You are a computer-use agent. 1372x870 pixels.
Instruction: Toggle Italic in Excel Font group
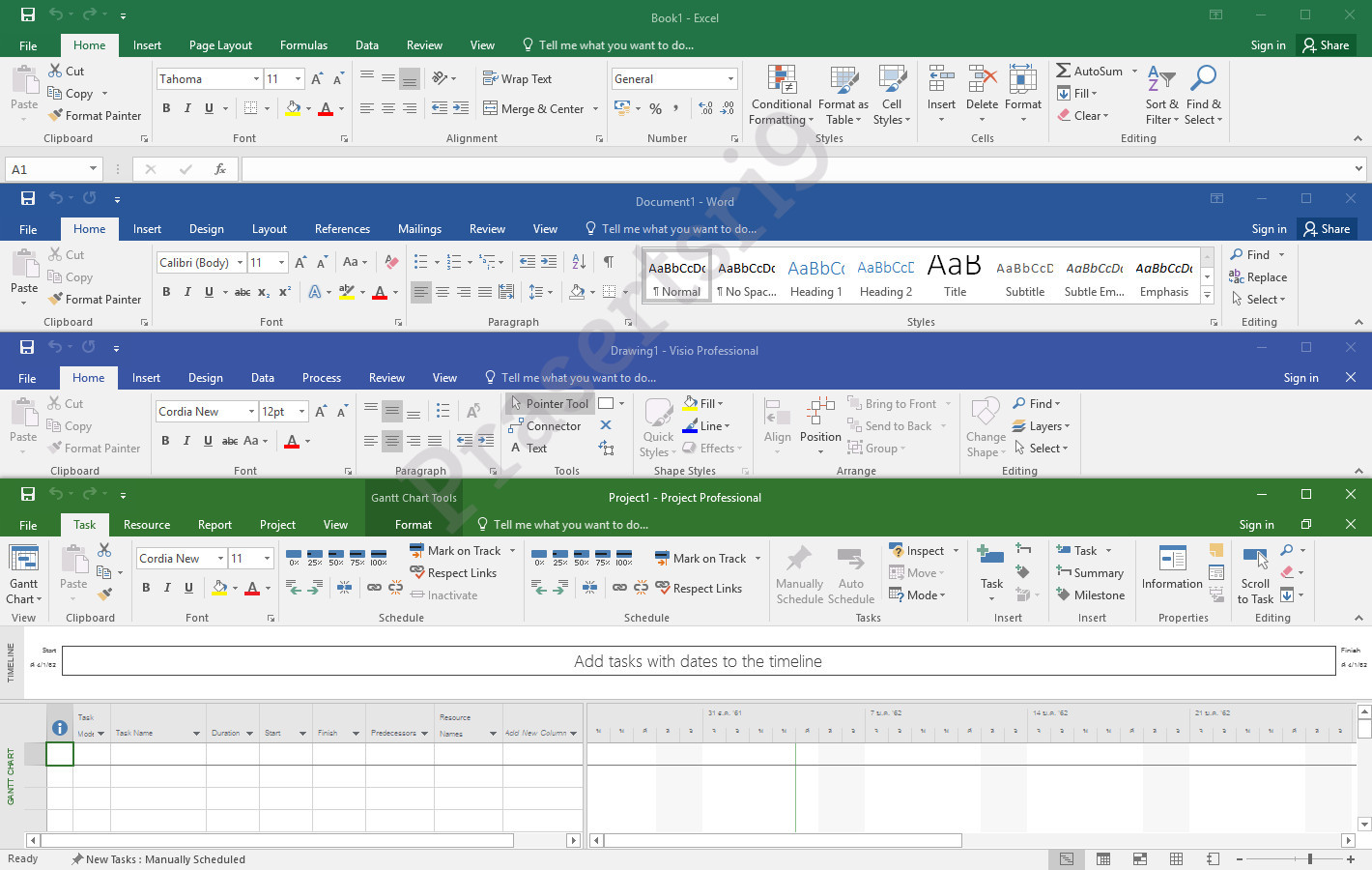point(187,108)
